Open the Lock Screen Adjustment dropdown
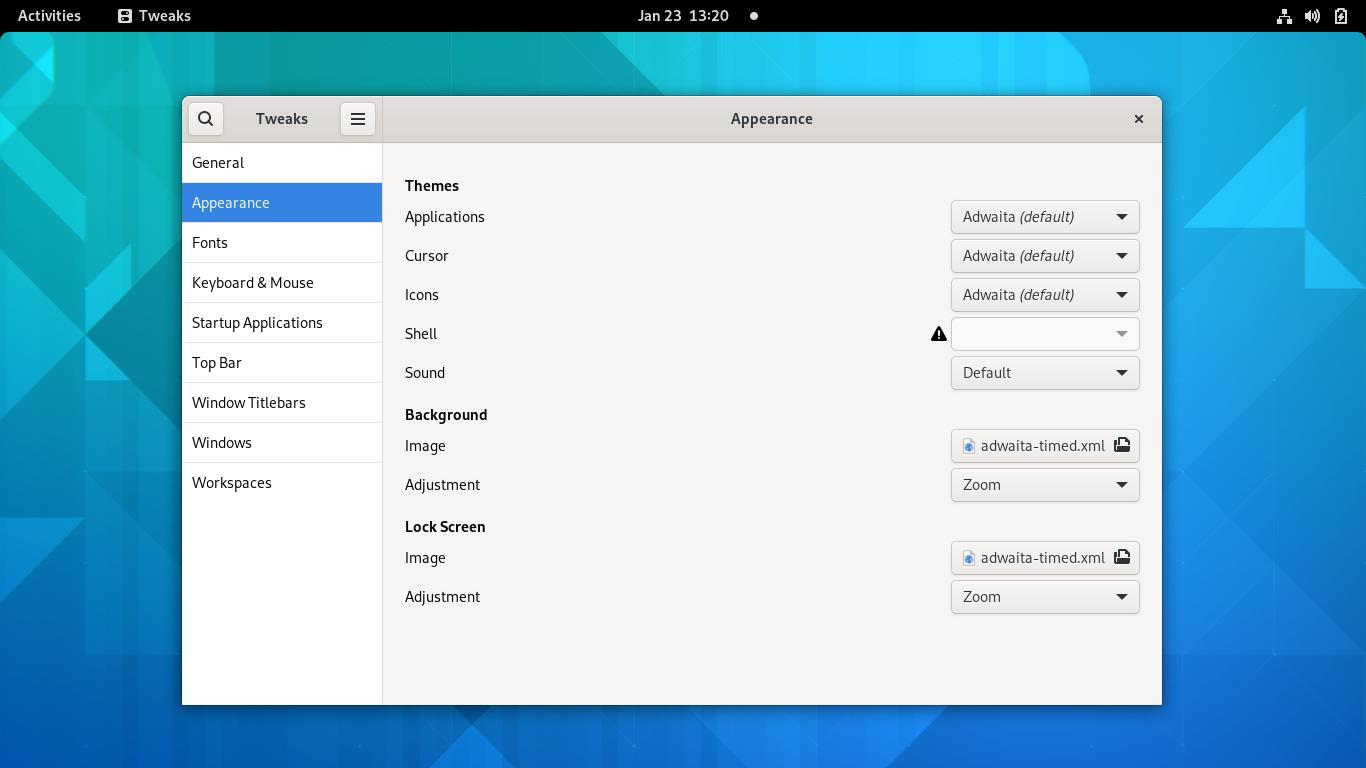Viewport: 1366px width, 768px height. tap(1044, 597)
